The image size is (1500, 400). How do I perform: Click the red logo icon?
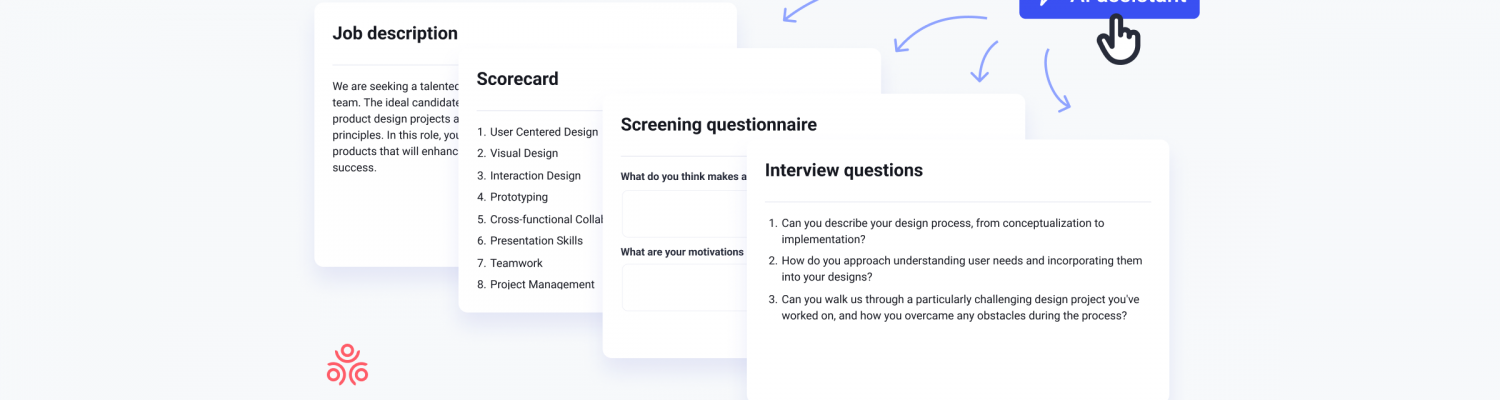347,365
